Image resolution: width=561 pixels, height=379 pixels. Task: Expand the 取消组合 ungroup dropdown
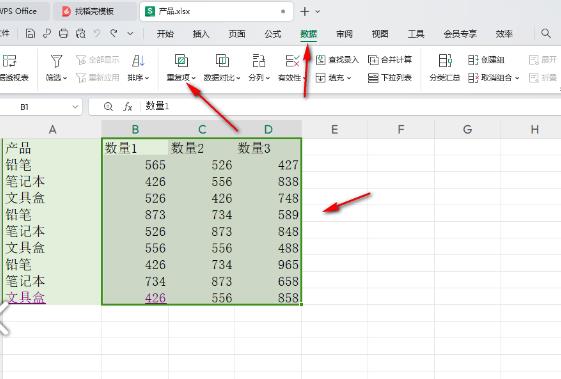point(517,78)
